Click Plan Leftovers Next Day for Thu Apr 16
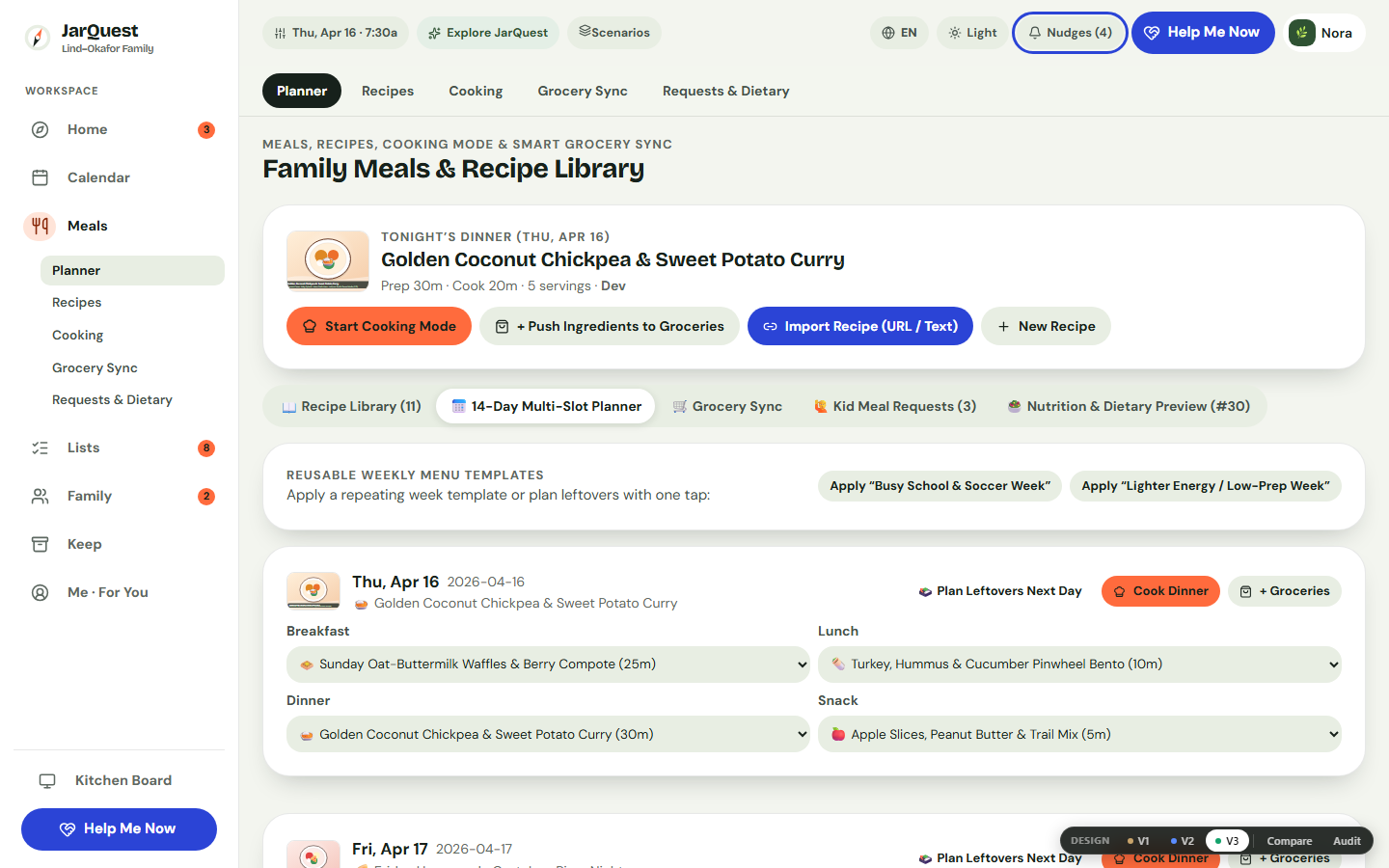Screen dimensions: 1389x868 coord(1000,591)
